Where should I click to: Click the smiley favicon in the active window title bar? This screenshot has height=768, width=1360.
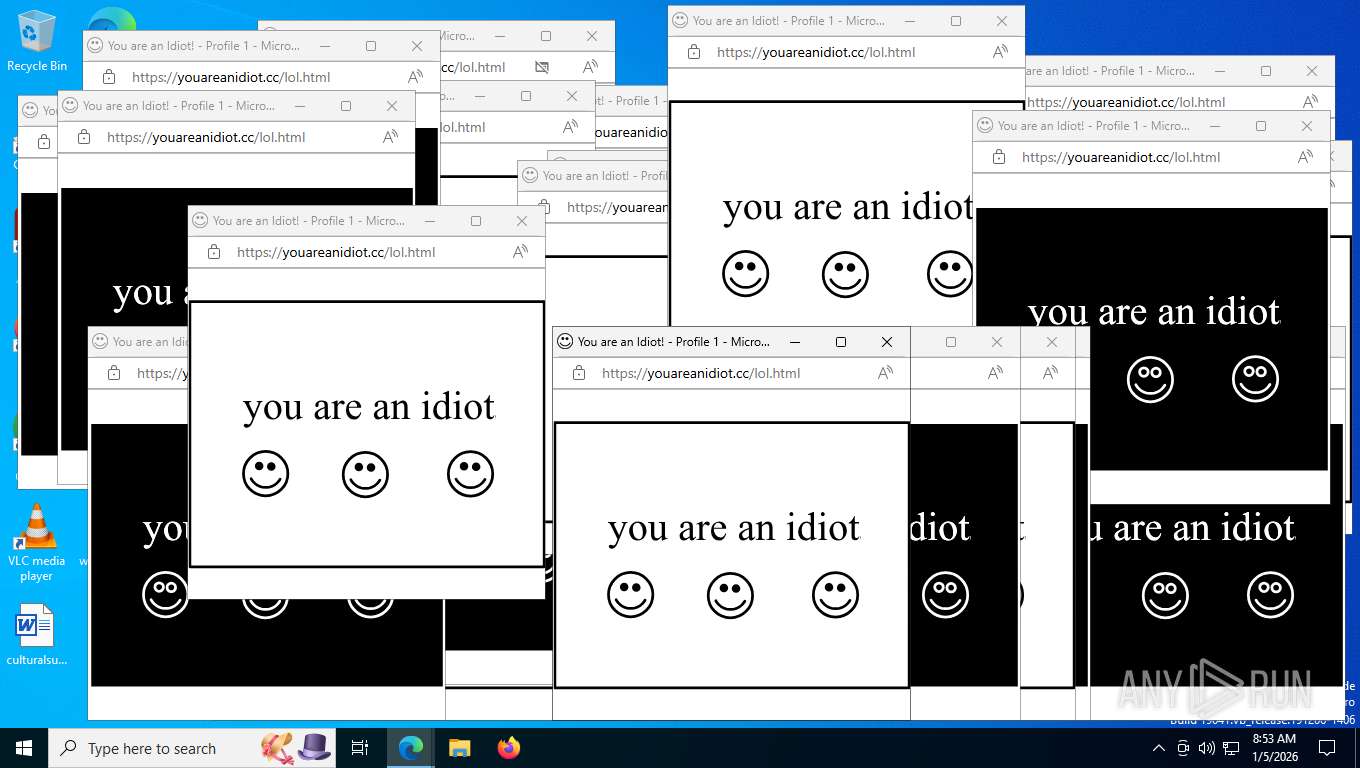(565, 341)
